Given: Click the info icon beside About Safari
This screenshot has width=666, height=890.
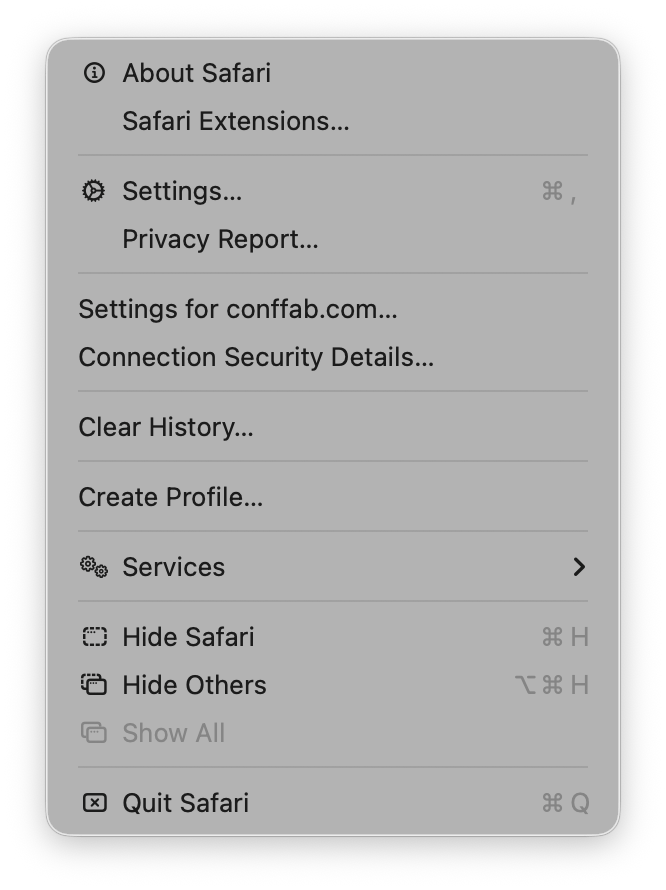Looking at the screenshot, I should click(94, 72).
